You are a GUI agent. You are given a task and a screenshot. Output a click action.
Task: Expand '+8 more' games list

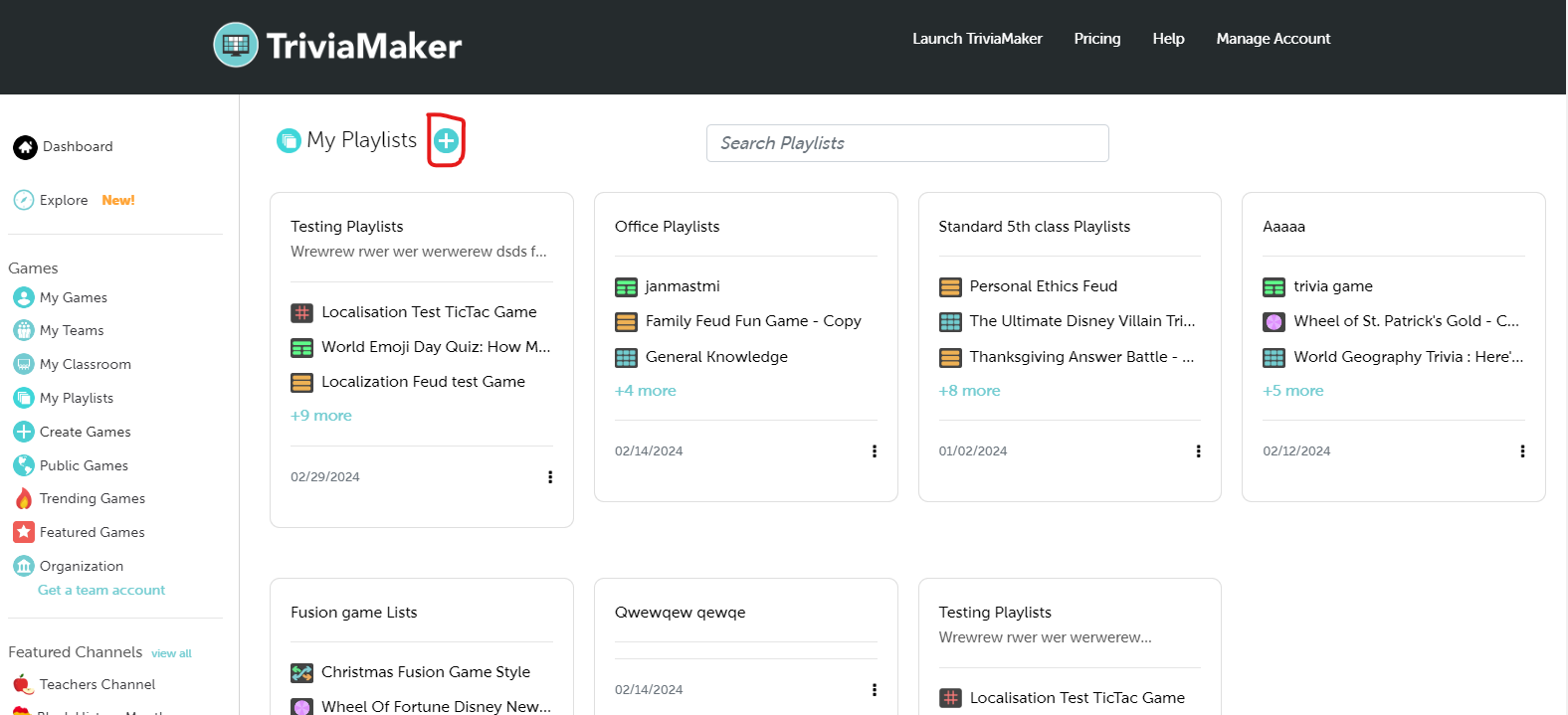(969, 391)
